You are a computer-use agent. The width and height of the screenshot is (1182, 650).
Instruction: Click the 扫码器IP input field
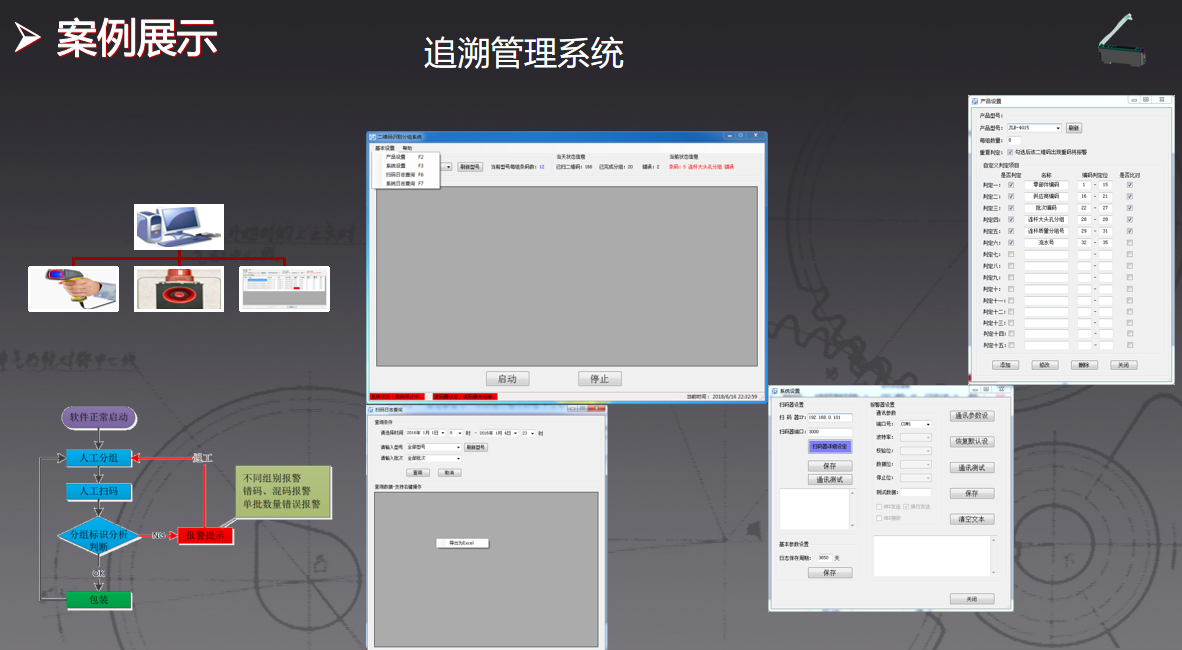pyautogui.click(x=830, y=417)
